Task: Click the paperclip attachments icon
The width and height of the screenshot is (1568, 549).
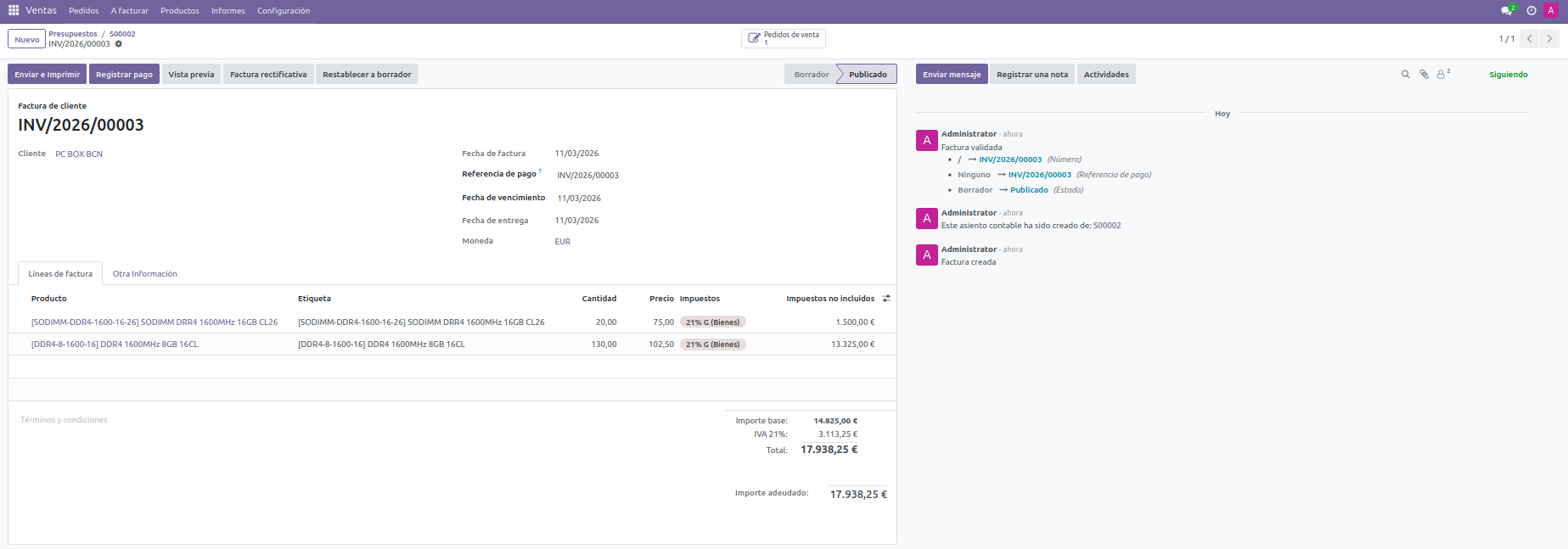Action: click(1424, 75)
